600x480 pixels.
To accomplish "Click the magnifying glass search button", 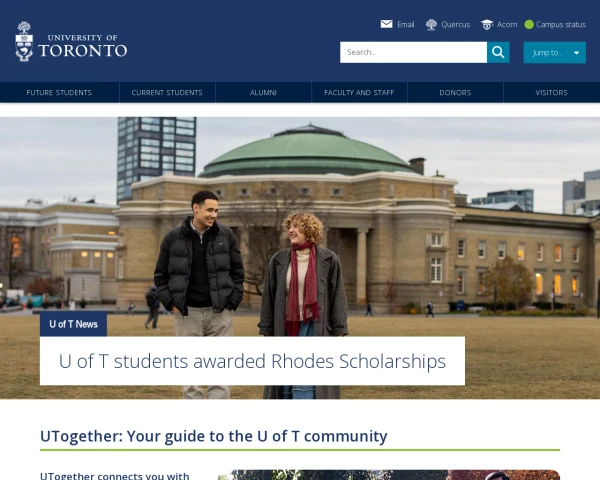I will click(498, 52).
